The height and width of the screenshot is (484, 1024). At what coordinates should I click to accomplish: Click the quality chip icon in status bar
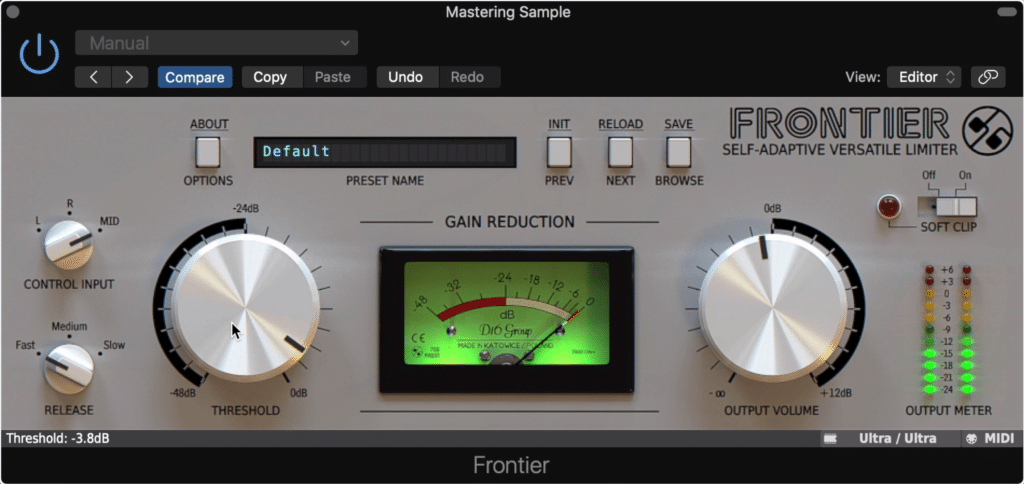coord(831,438)
